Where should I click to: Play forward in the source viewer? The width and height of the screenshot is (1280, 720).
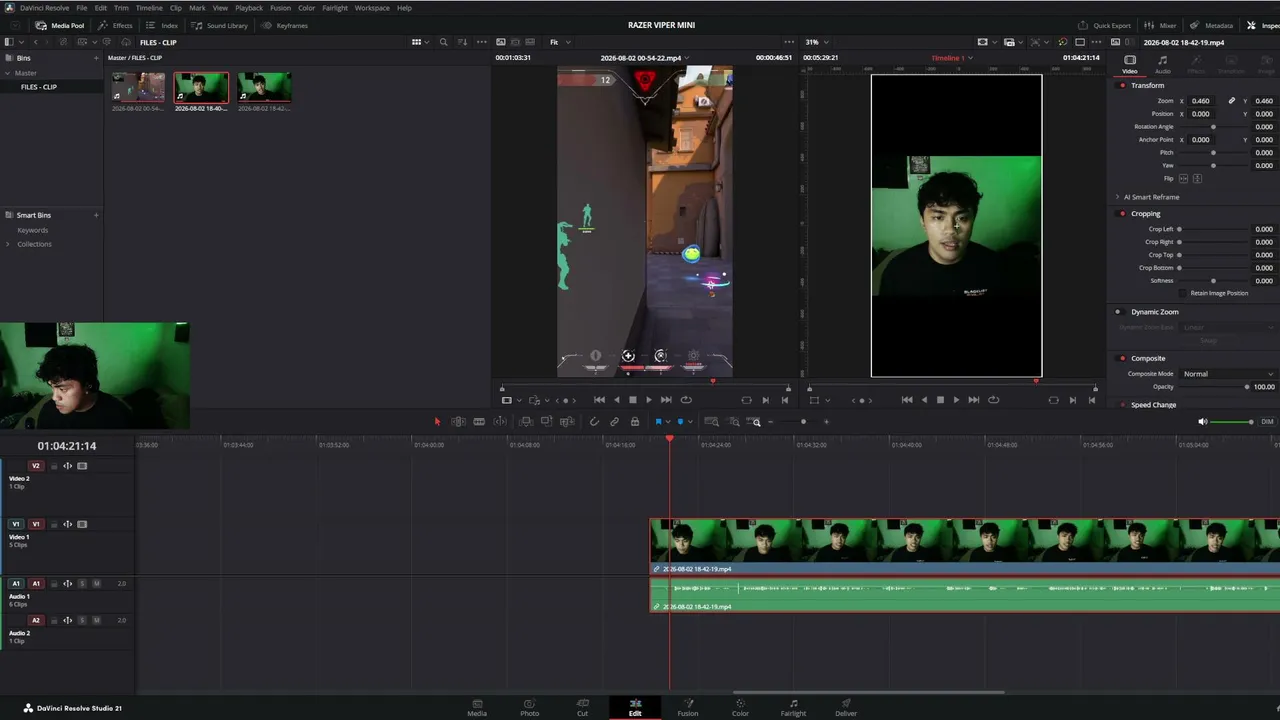click(x=649, y=400)
